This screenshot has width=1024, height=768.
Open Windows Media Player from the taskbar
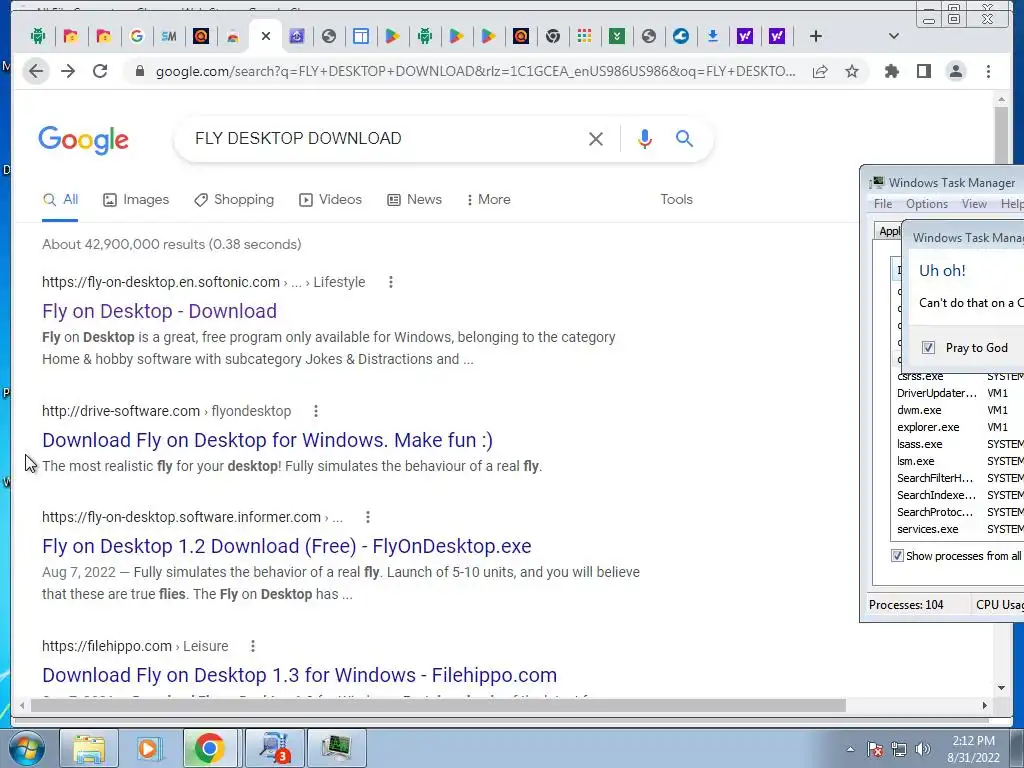coord(149,748)
